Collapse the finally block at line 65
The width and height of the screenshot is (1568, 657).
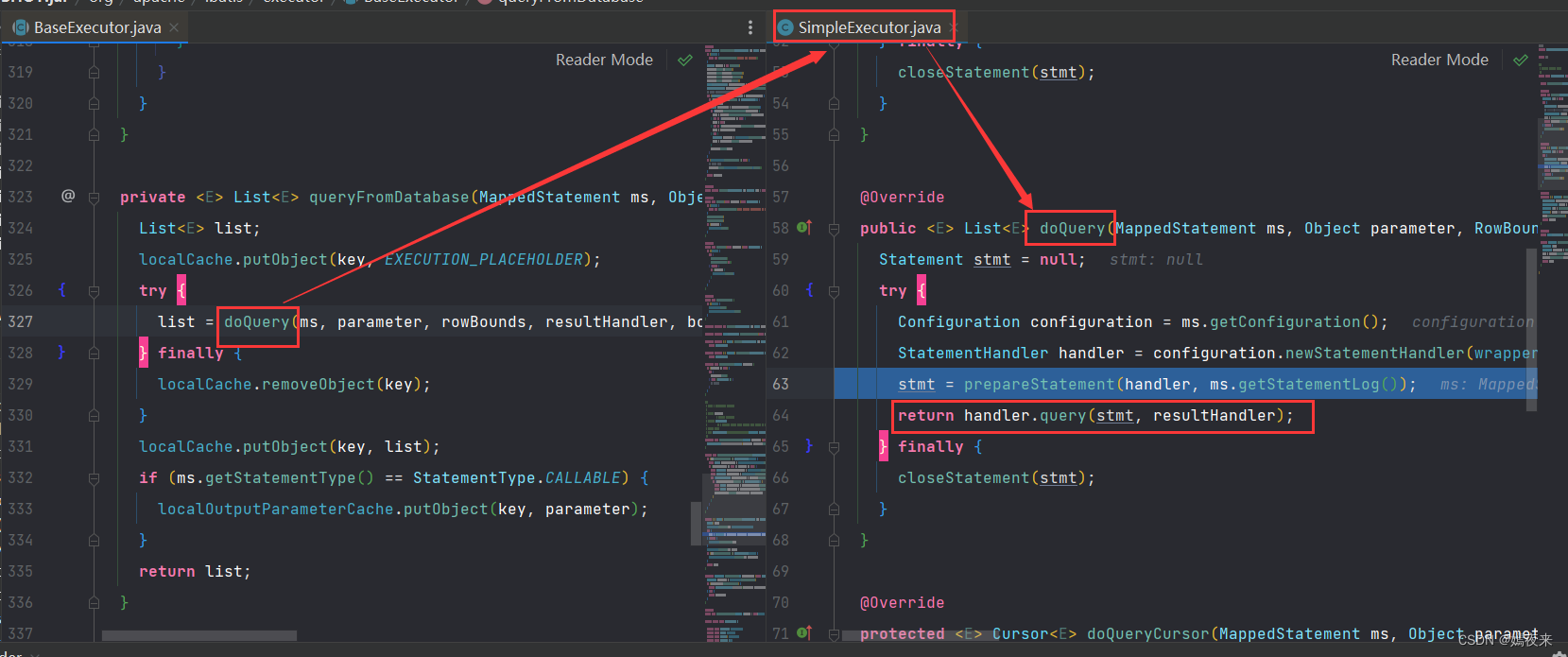click(x=834, y=446)
